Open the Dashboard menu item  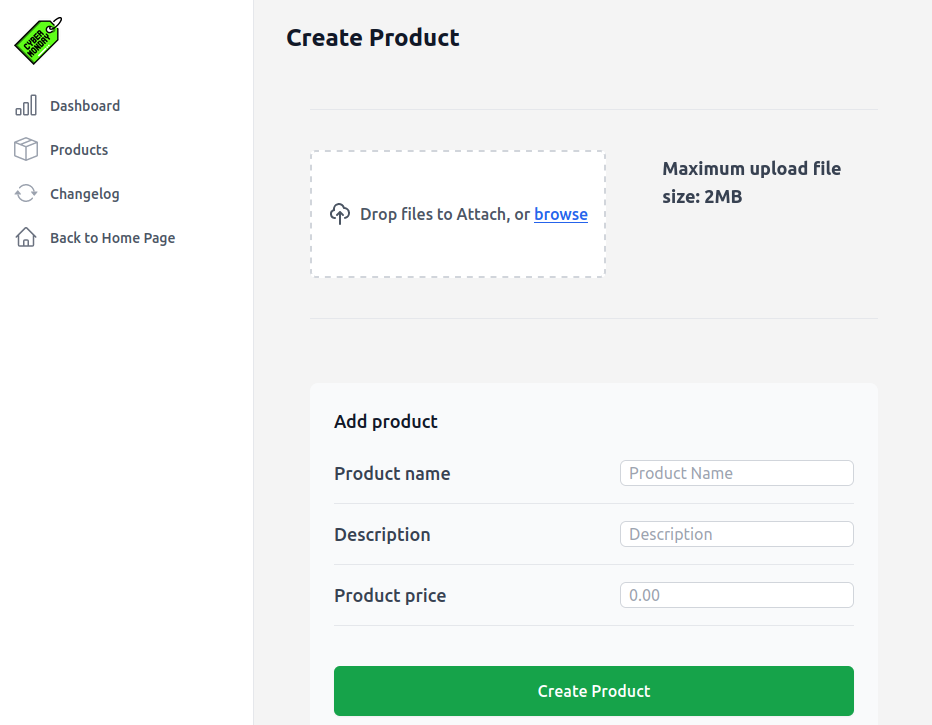[x=85, y=106]
